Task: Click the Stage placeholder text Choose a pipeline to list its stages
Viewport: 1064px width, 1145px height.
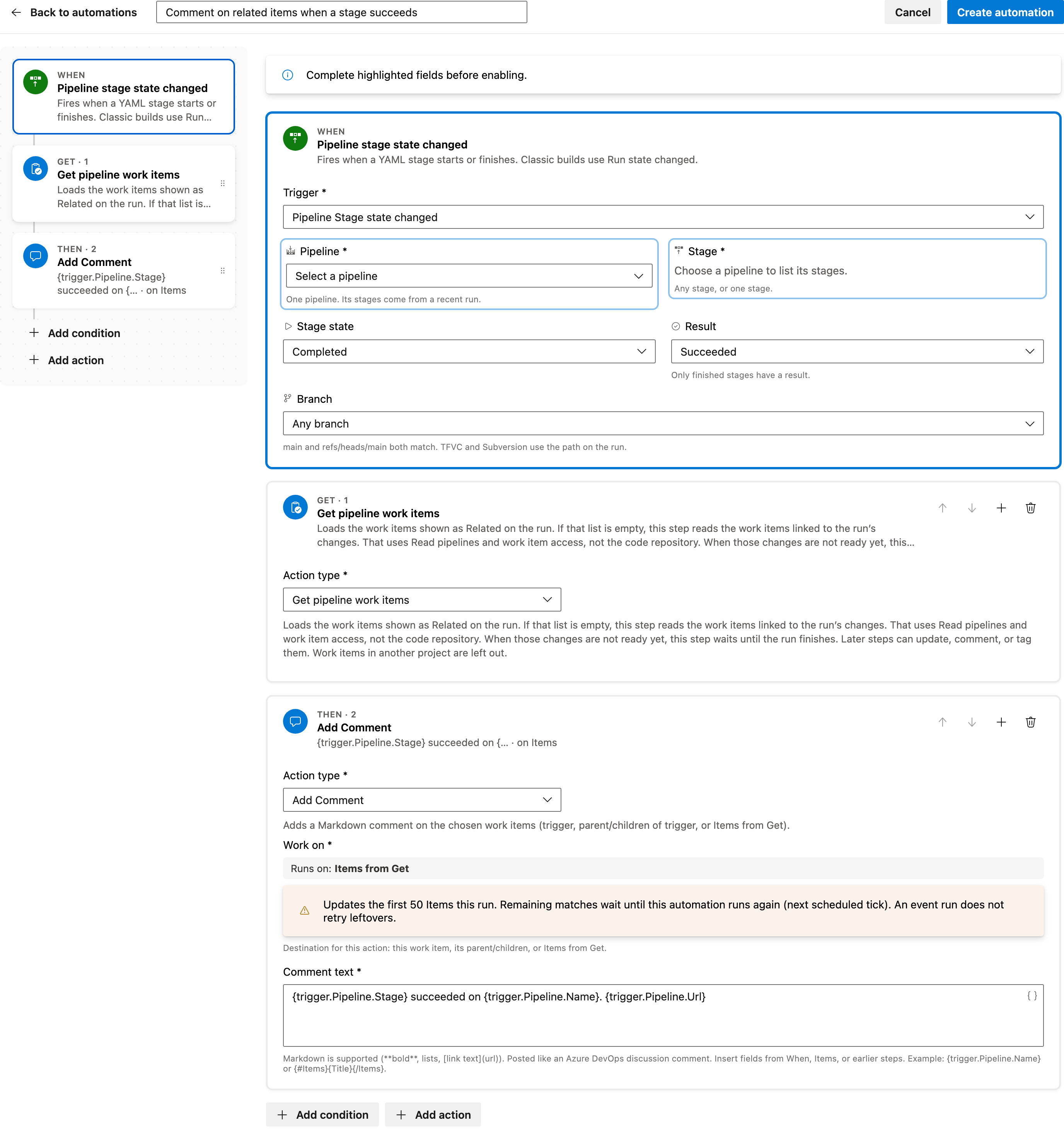Action: 760,271
